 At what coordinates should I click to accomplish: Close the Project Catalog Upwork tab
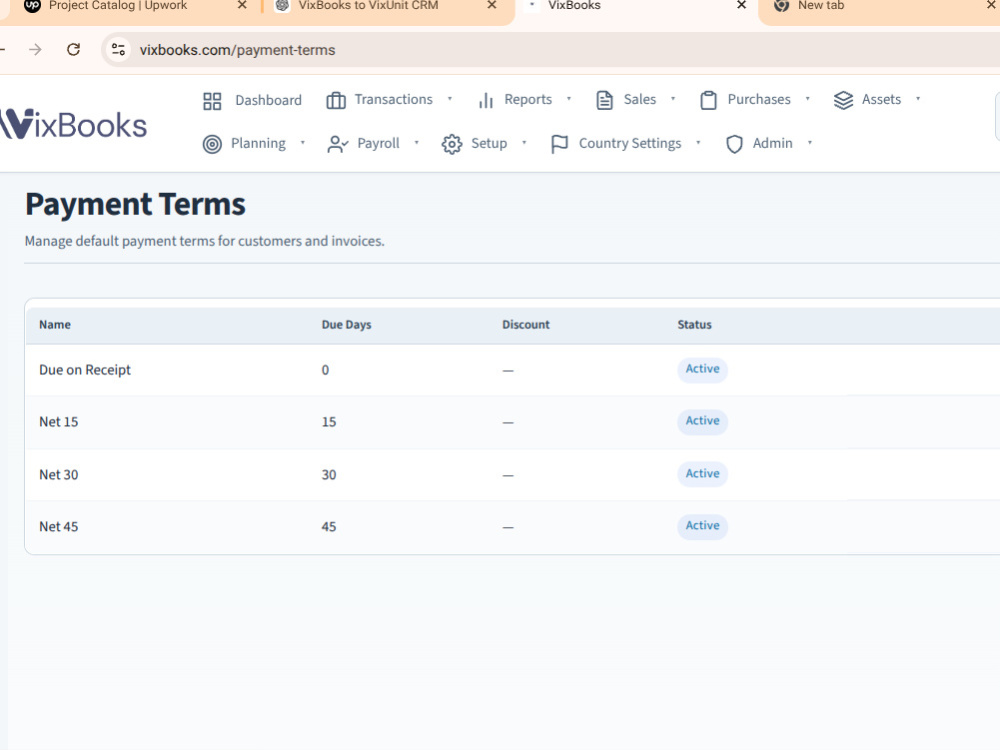pyautogui.click(x=242, y=5)
